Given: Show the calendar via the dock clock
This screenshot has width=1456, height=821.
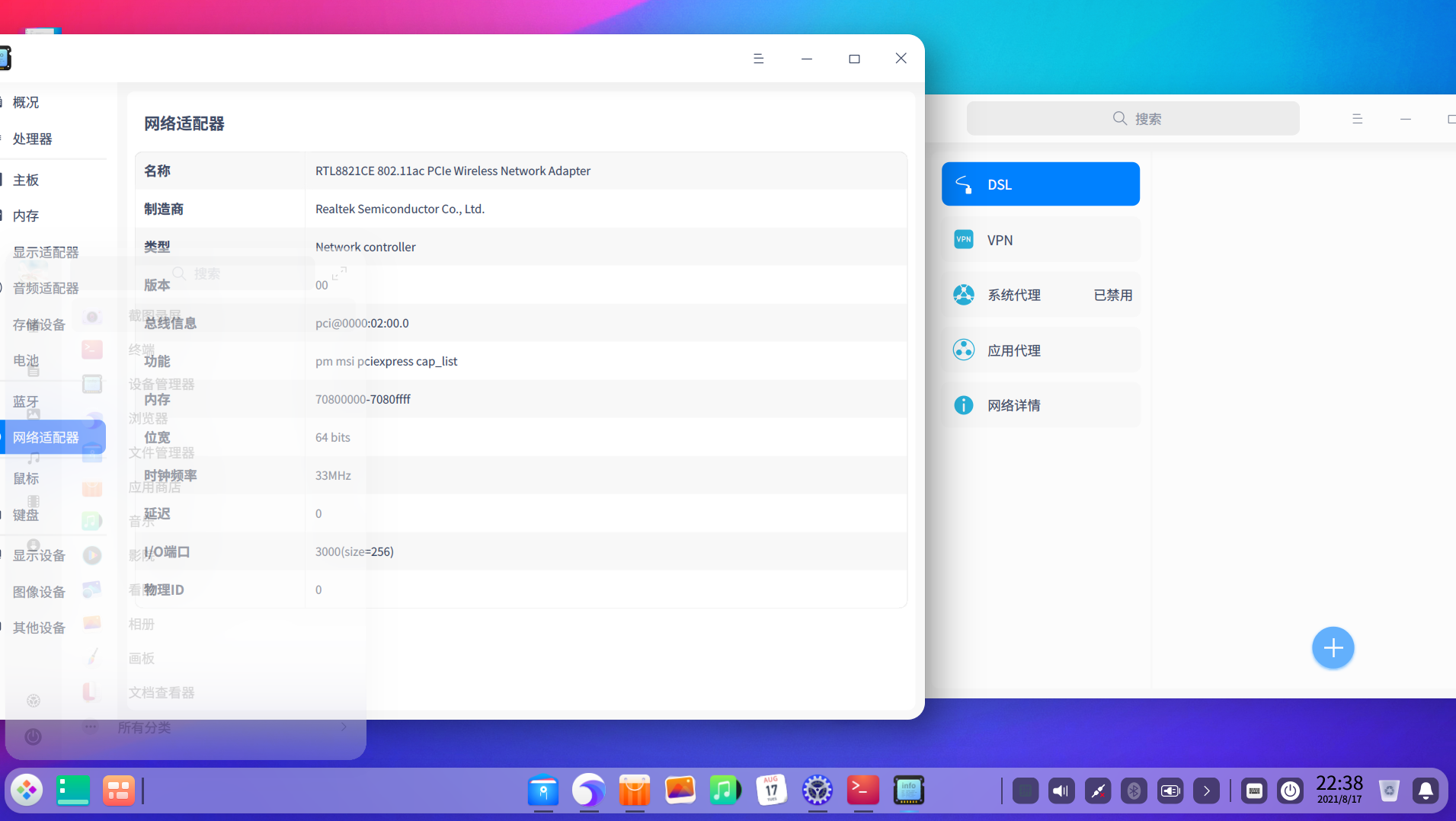Looking at the screenshot, I should 1339,790.
